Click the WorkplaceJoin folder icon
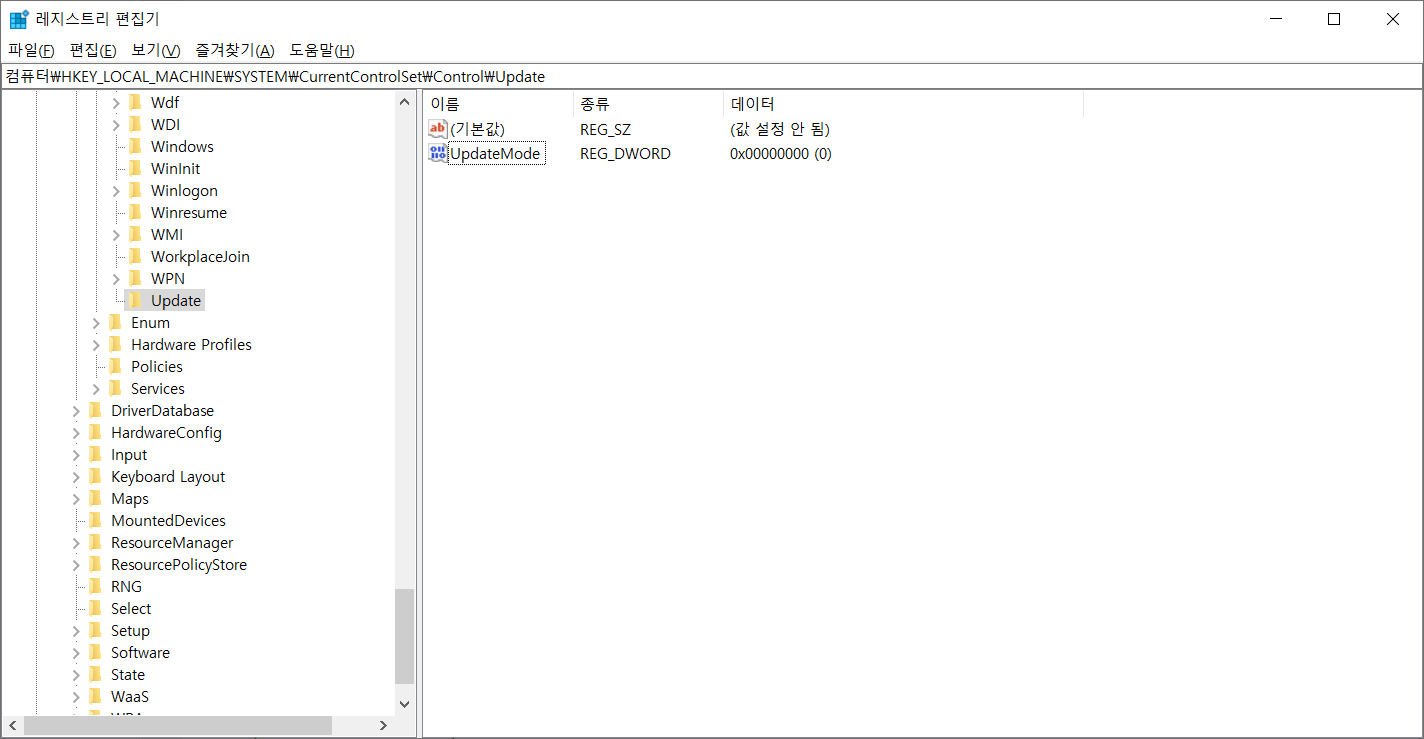Screen dimensions: 1424x739 point(135,256)
